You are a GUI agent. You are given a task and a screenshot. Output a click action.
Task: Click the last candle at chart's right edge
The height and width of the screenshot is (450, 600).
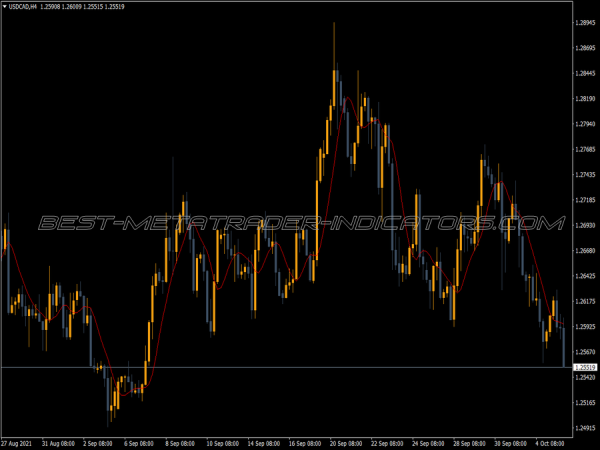coord(563,345)
